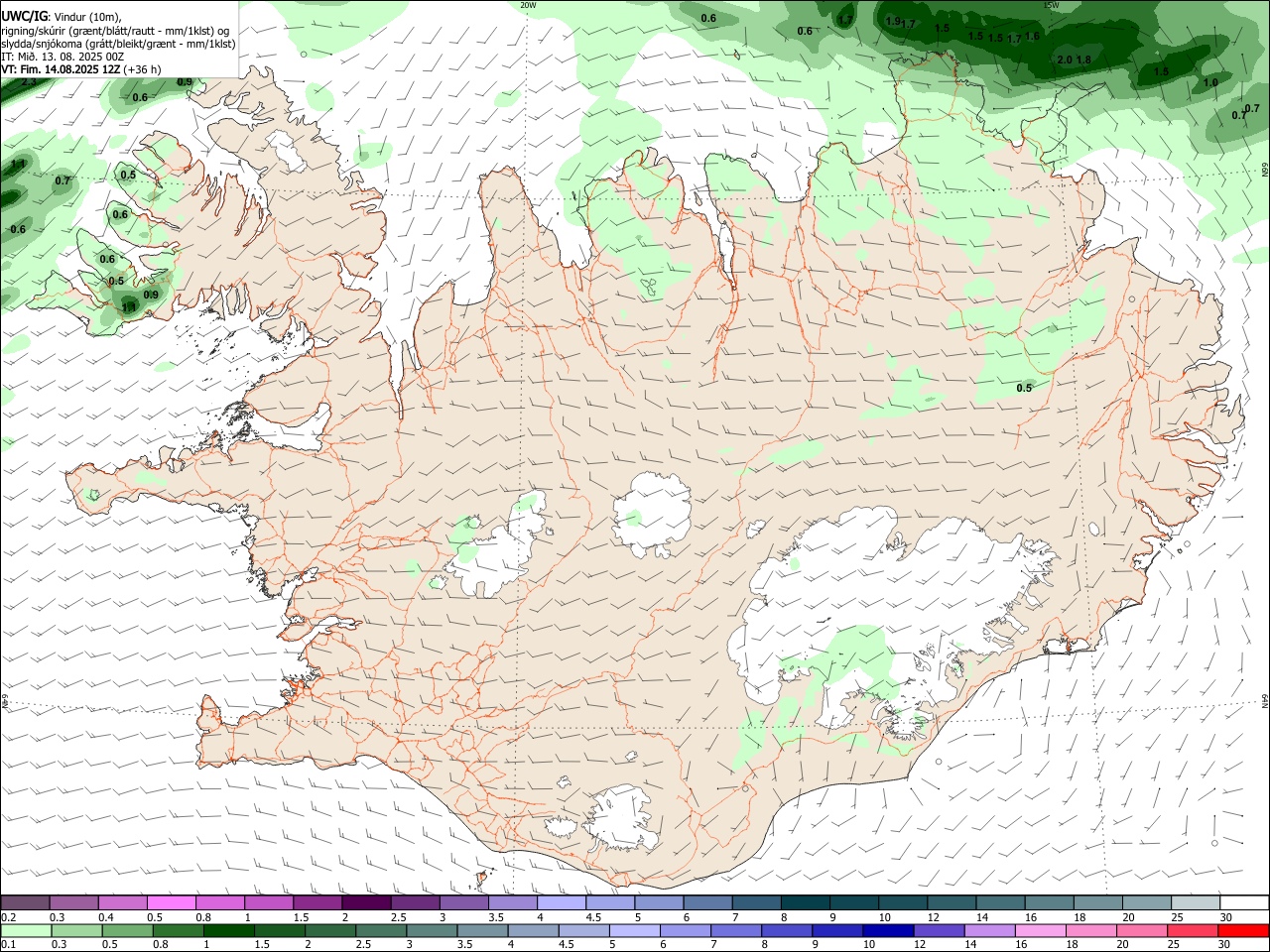
Task: Pick the slate blue swatch labeled 6, upper row
Action: [x=707, y=903]
